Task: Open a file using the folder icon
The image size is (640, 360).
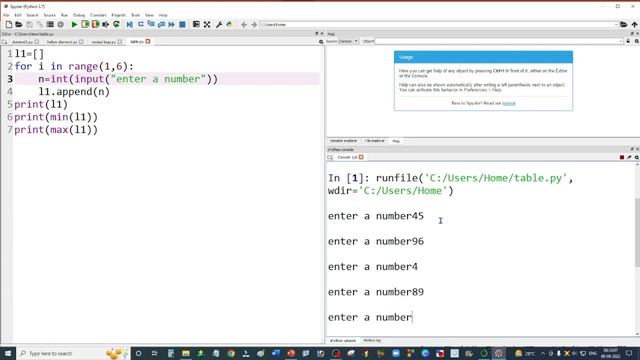Action: pos(19,24)
